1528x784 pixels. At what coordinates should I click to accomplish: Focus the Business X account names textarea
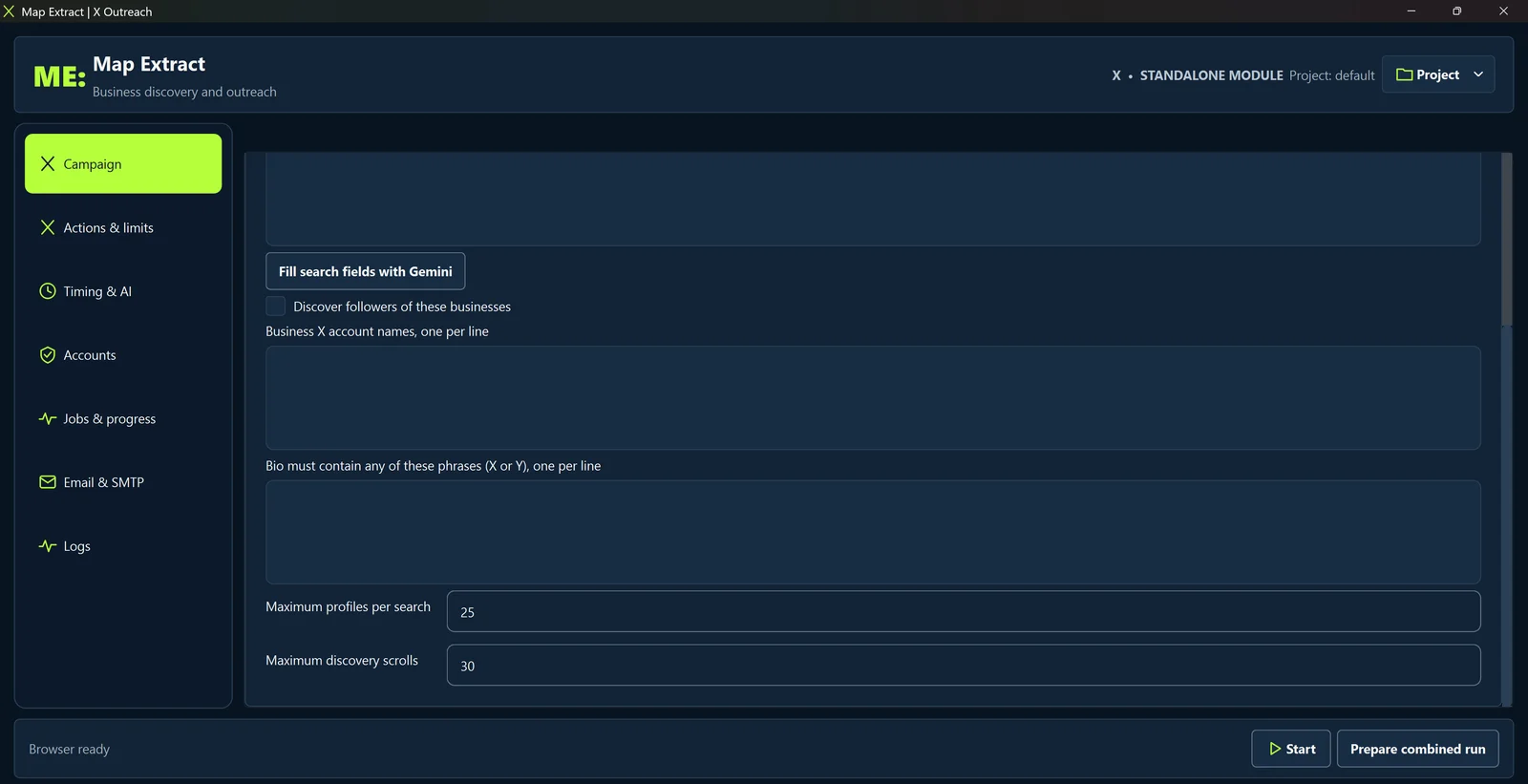873,397
